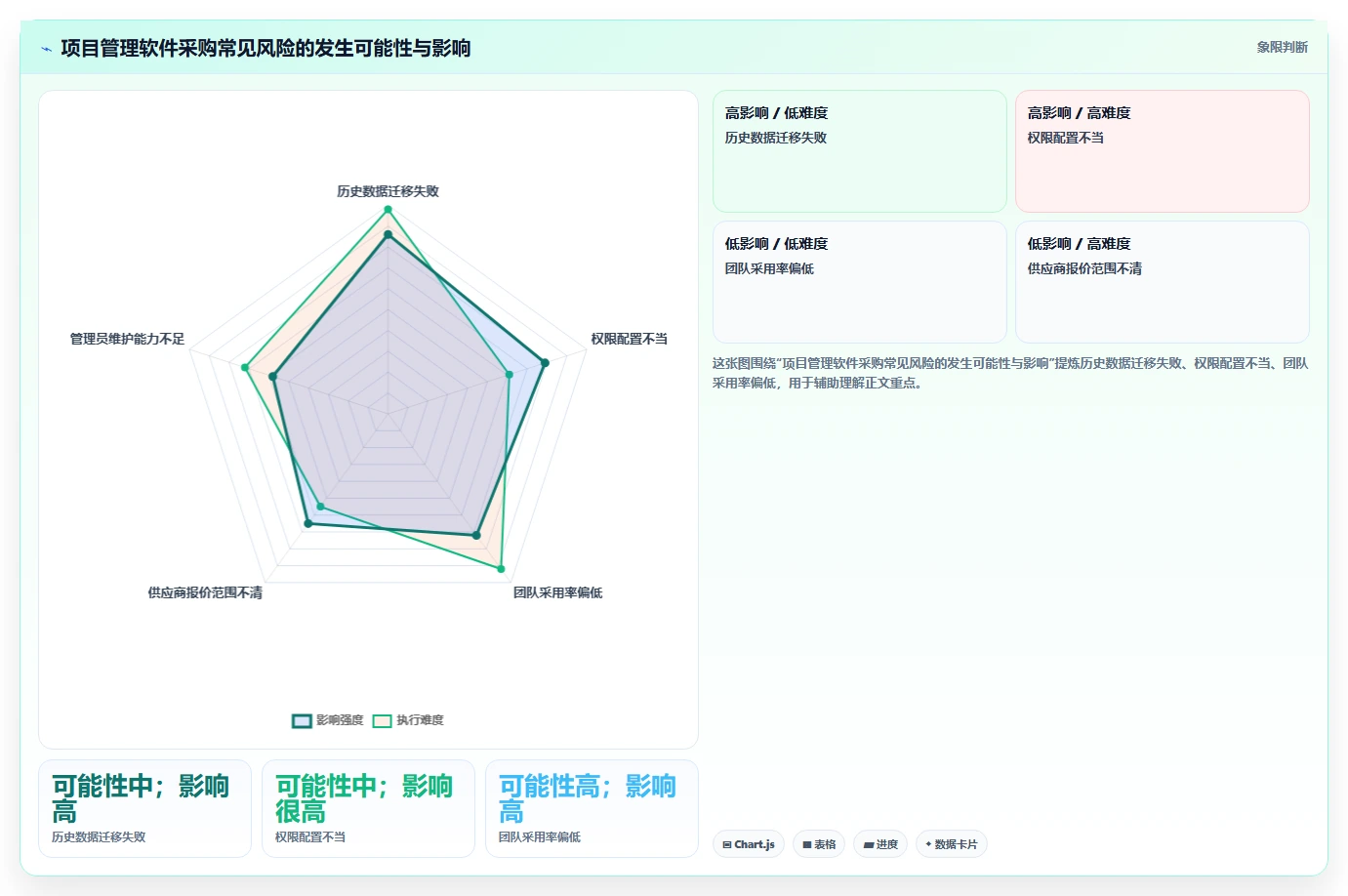This screenshot has width=1348, height=896.
Task: Select the 低影响 / 高难度 quadrant card
Action: click(1162, 282)
